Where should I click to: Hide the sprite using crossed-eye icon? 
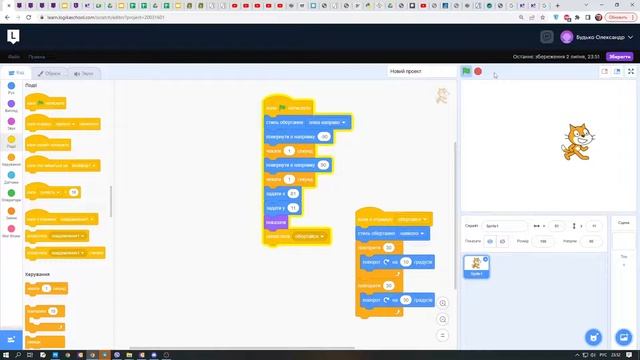(x=502, y=242)
